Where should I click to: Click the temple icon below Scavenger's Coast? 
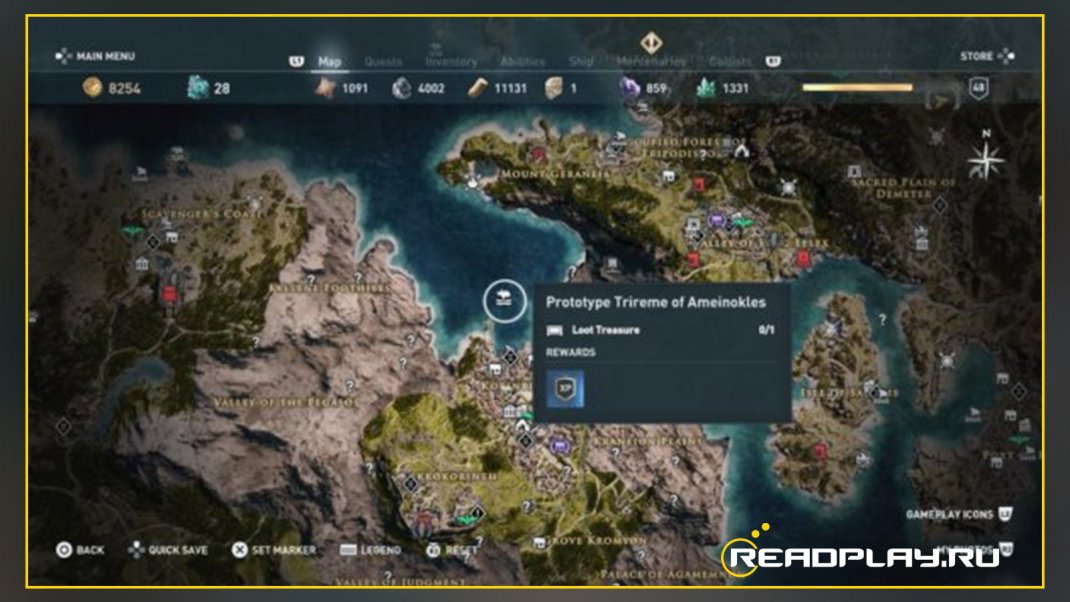point(142,263)
